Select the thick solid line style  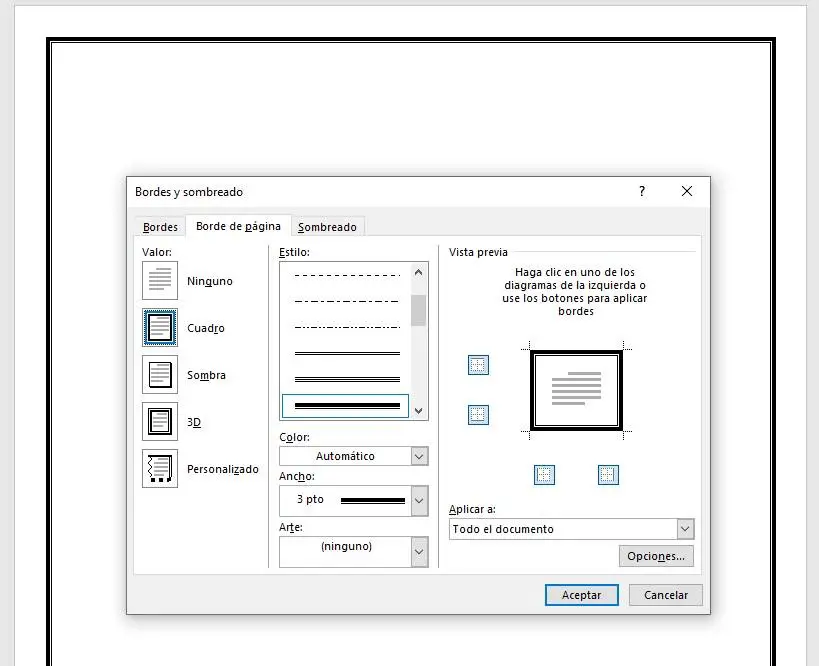(x=345, y=406)
